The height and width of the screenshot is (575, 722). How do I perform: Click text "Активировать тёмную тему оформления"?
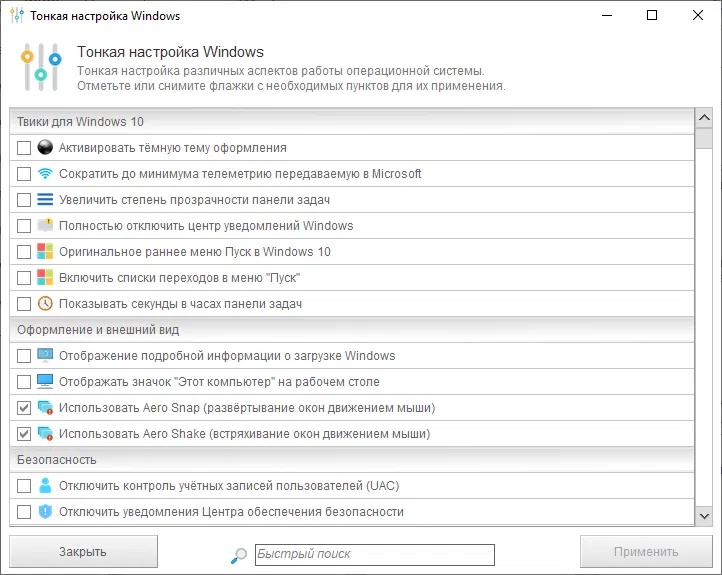coord(173,148)
